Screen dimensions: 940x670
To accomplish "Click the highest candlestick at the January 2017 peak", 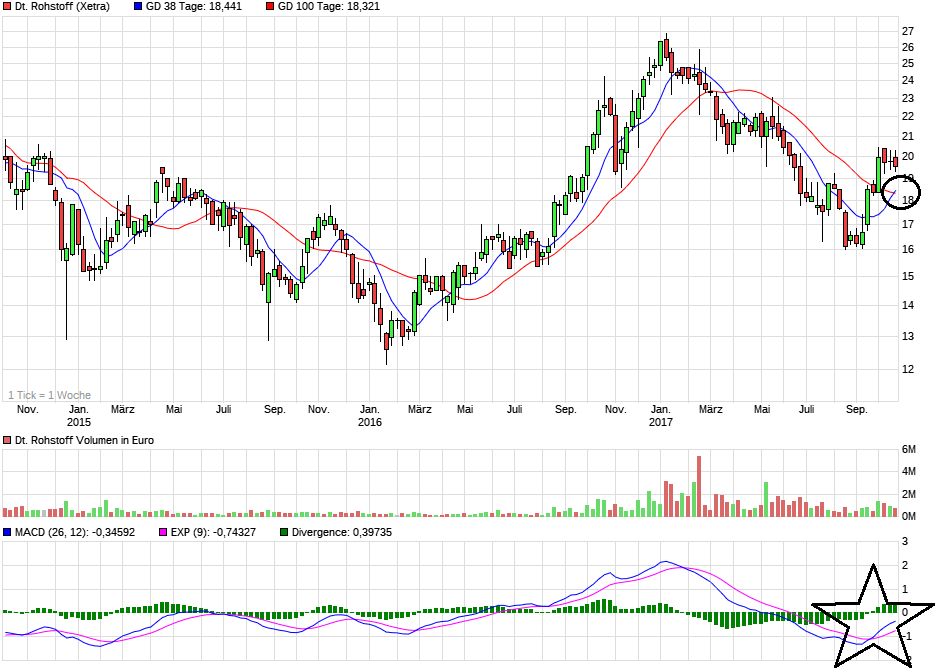I will point(666,48).
